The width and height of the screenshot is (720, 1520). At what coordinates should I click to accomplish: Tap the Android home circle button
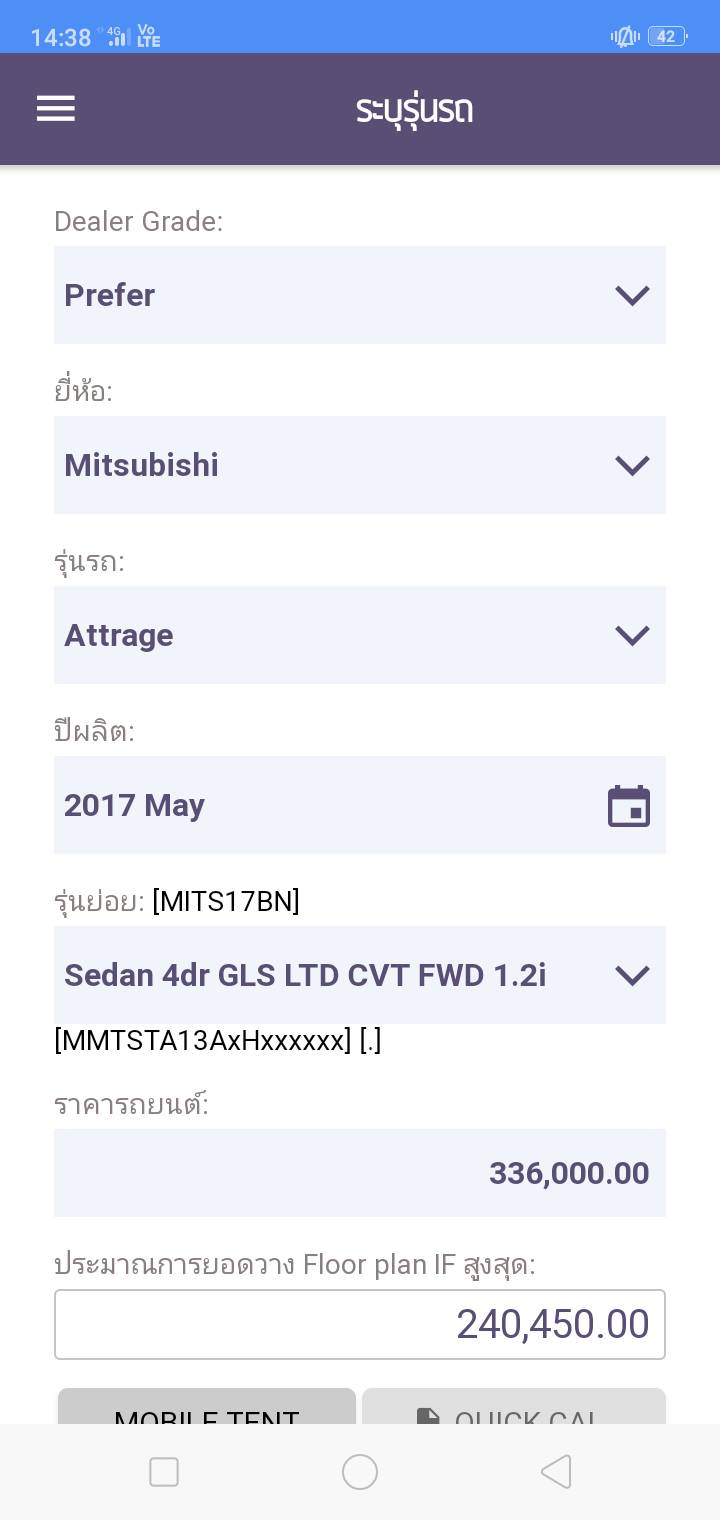(x=360, y=1472)
